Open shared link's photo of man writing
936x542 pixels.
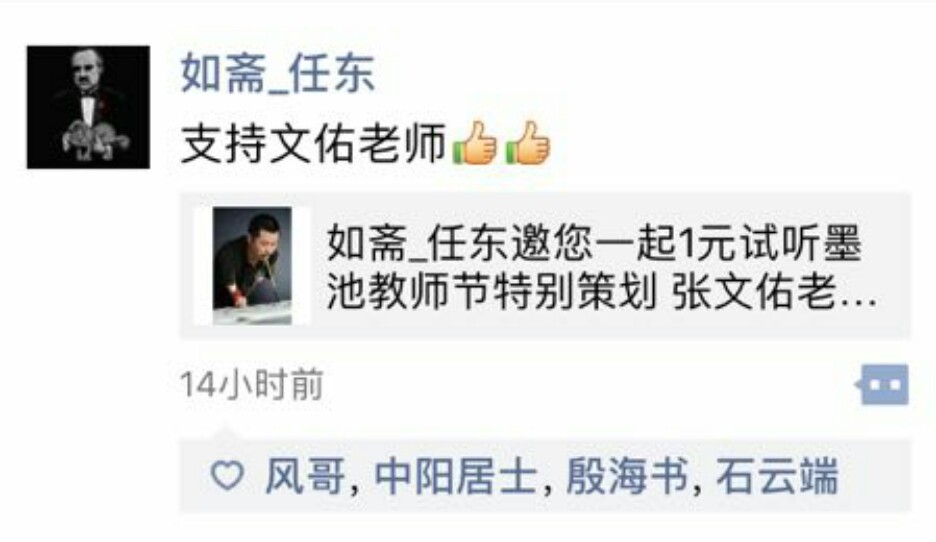(252, 266)
